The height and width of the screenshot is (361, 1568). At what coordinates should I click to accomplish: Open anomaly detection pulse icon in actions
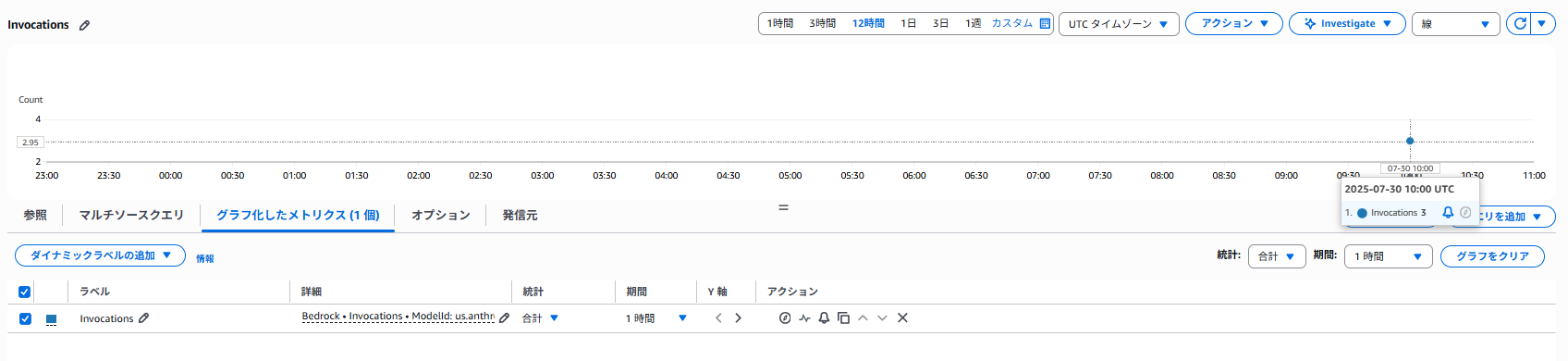pyautogui.click(x=804, y=317)
